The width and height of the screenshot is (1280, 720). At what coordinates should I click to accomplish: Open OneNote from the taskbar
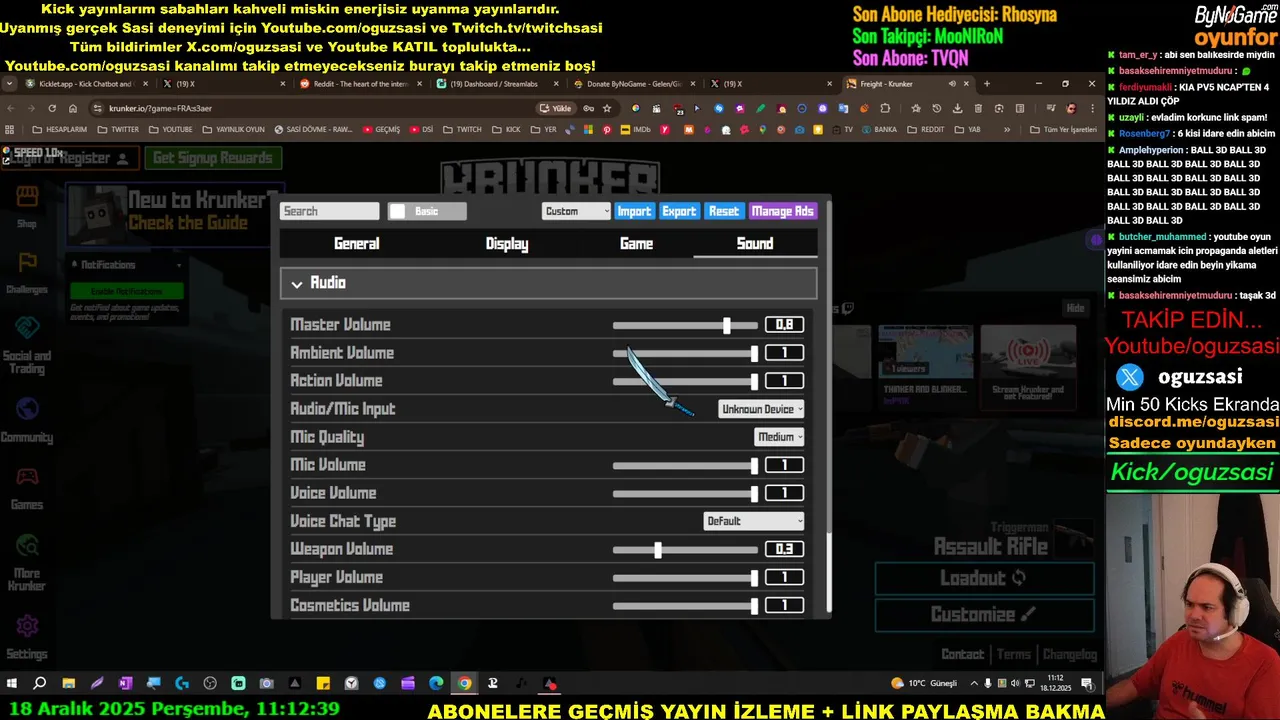coord(125,684)
